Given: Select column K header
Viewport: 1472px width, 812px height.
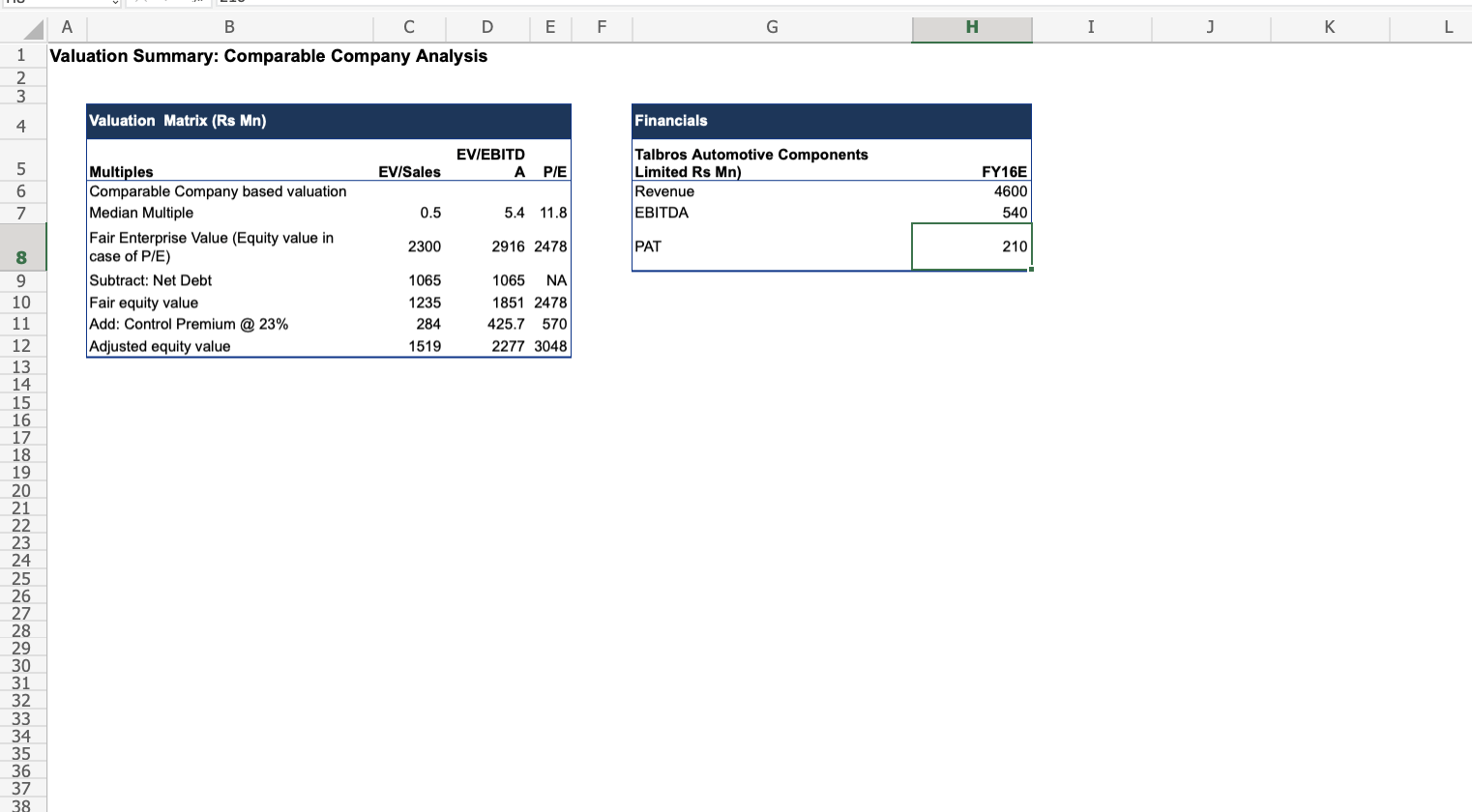Looking at the screenshot, I should click(1329, 28).
